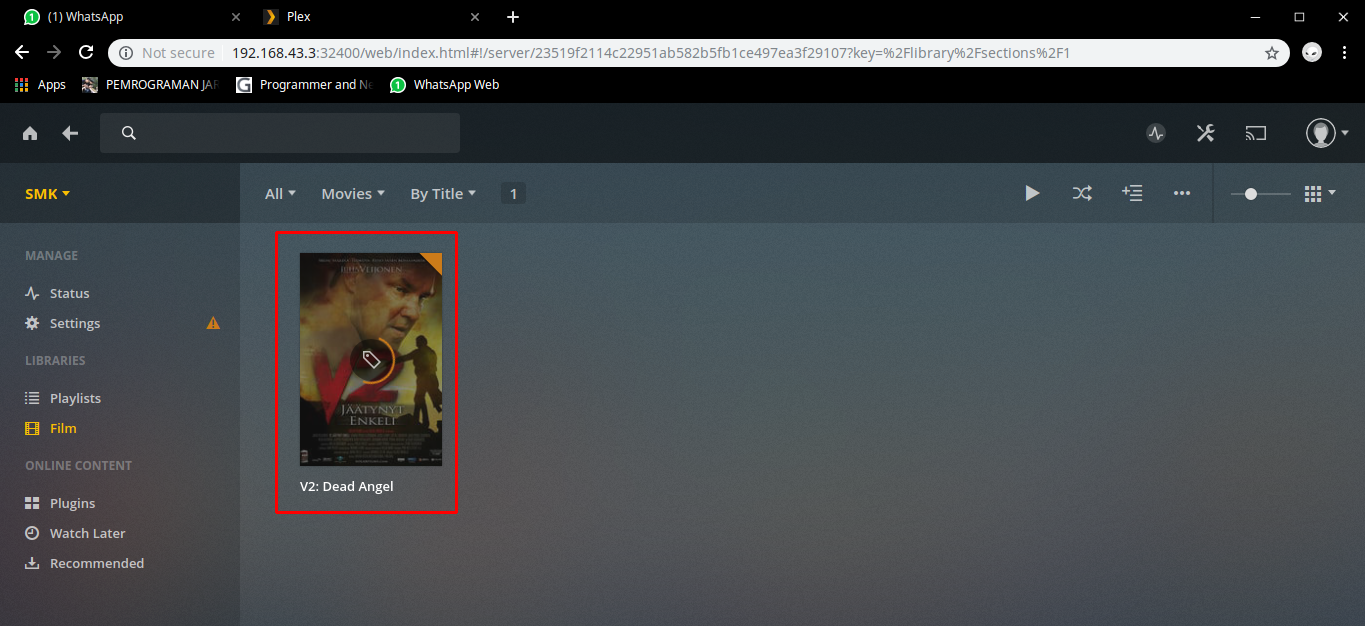Open the user account avatar menu
This screenshot has width=1365, height=626.
point(1327,133)
